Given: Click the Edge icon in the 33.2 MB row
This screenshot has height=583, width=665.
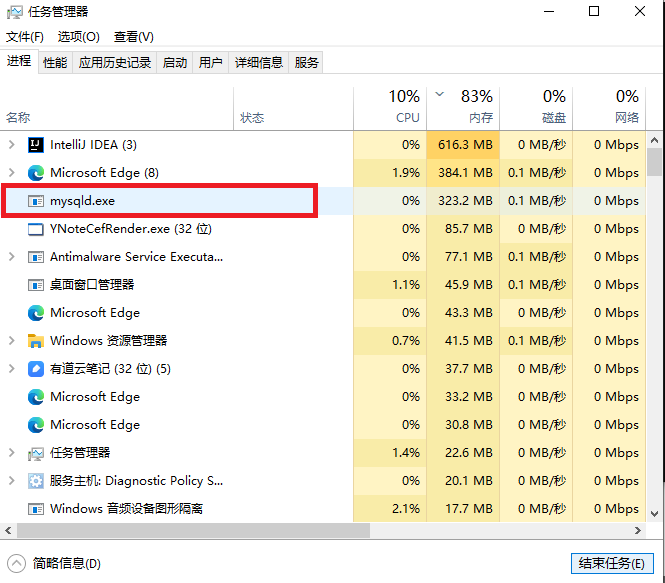Looking at the screenshot, I should click(36, 397).
